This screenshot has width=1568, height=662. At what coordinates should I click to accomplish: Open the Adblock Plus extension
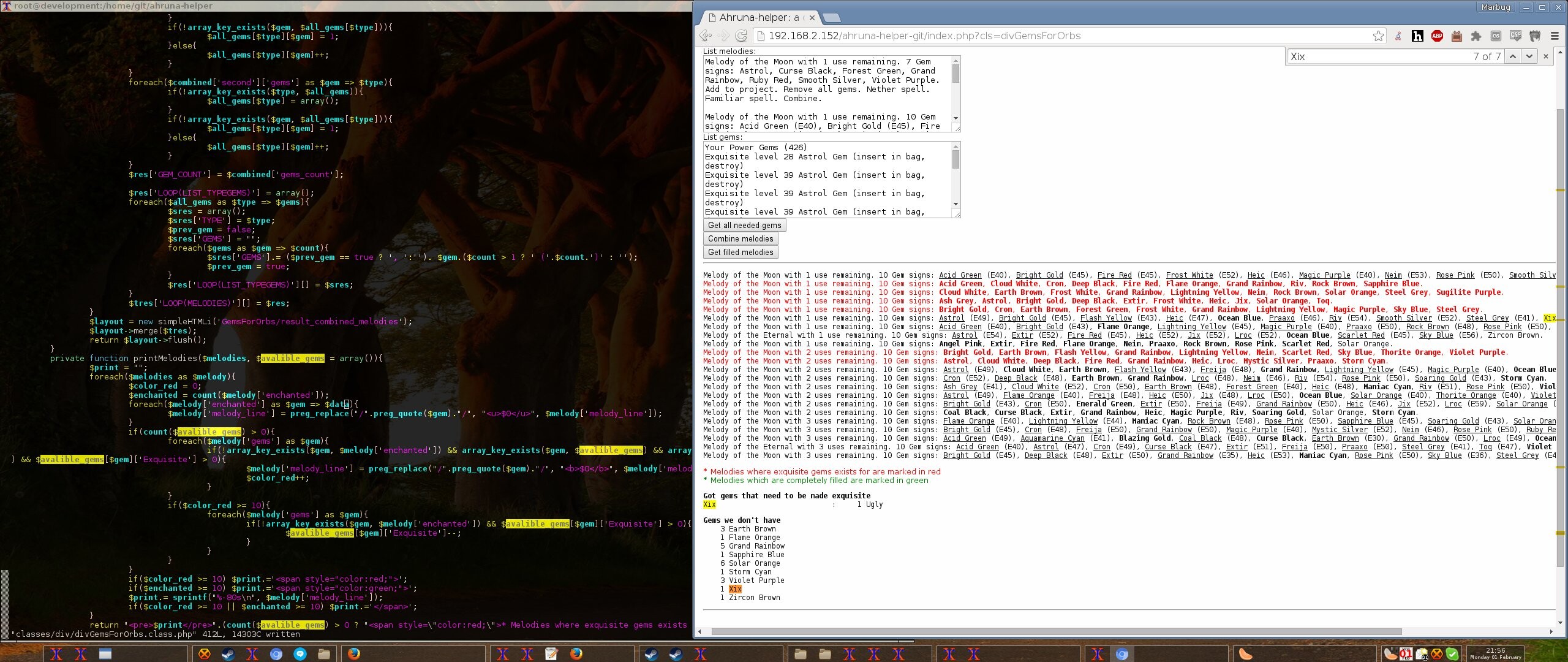click(x=1437, y=36)
